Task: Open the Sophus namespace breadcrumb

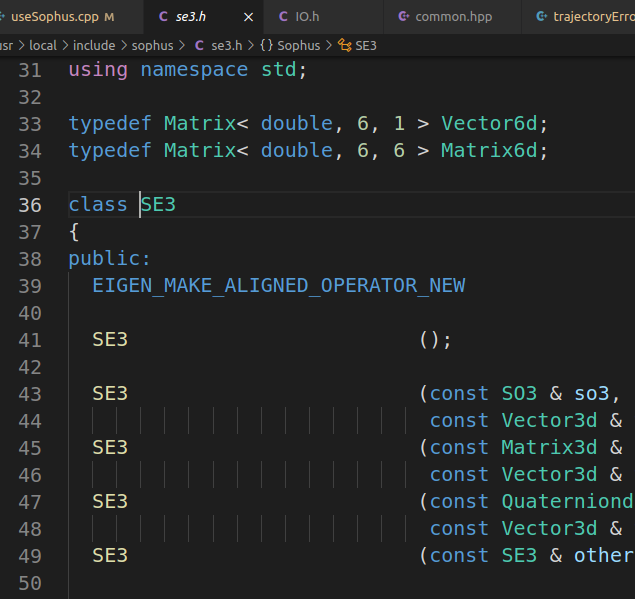Action: pyautogui.click(x=298, y=45)
